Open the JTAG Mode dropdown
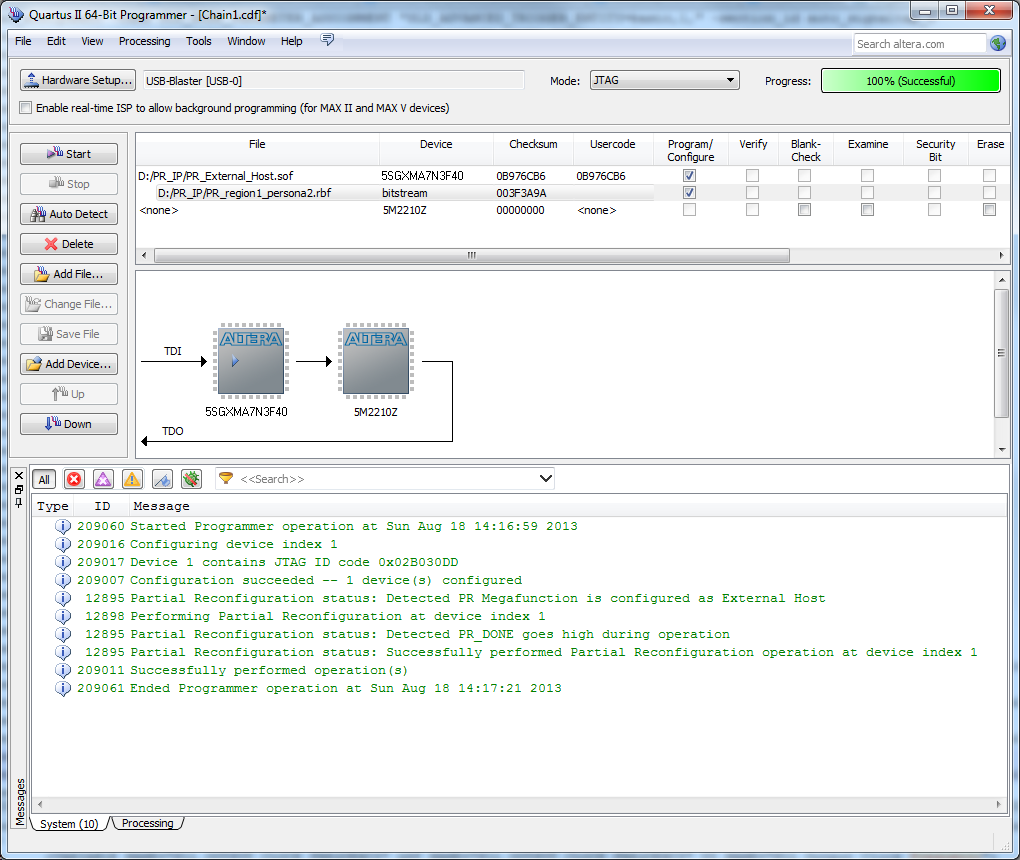This screenshot has width=1020, height=860. [x=663, y=80]
